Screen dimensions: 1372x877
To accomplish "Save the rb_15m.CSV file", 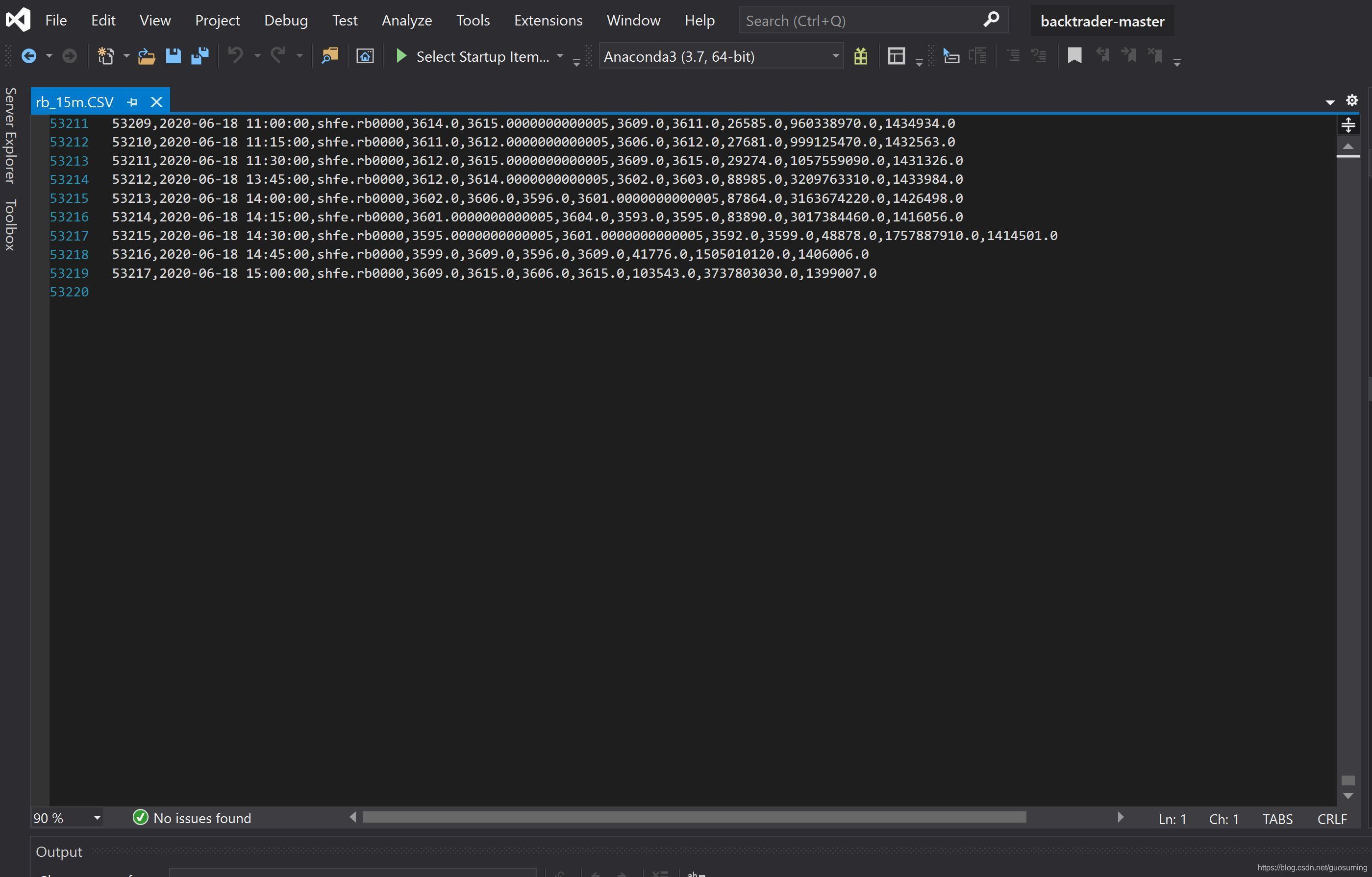I will [173, 56].
